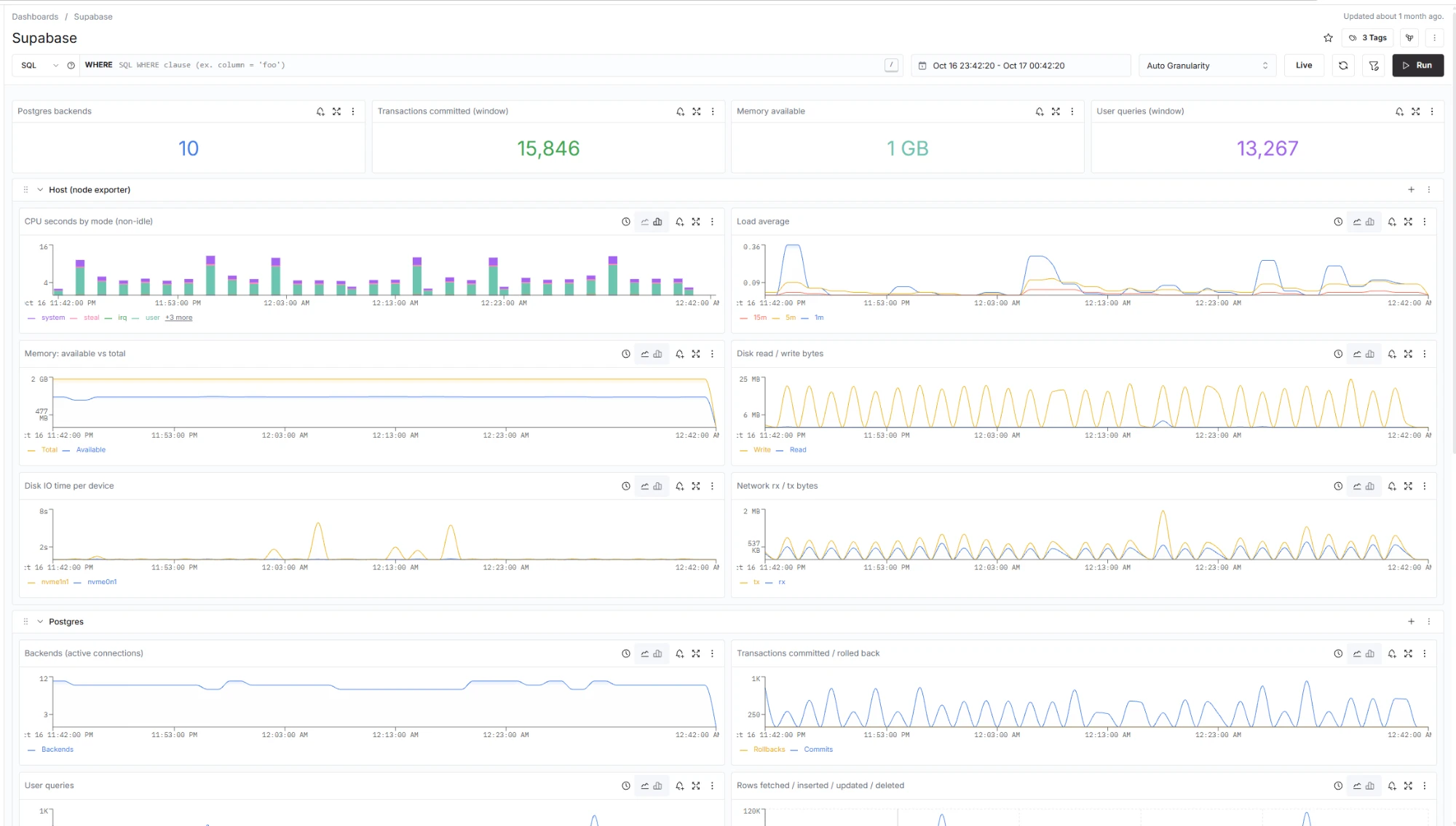Viewport: 1456px width, 826px height.
Task: Open the dashboard options kebab menu
Action: click(1434, 38)
